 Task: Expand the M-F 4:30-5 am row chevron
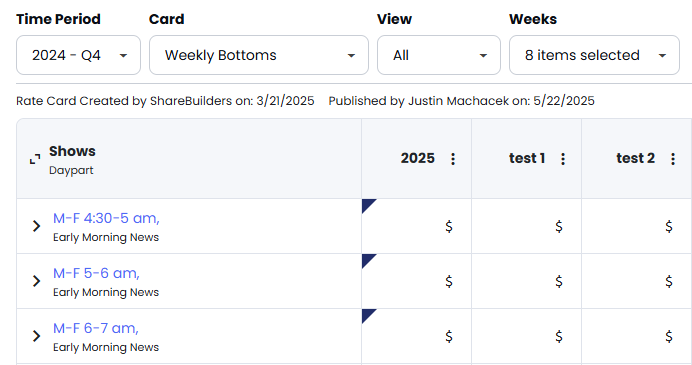36,226
